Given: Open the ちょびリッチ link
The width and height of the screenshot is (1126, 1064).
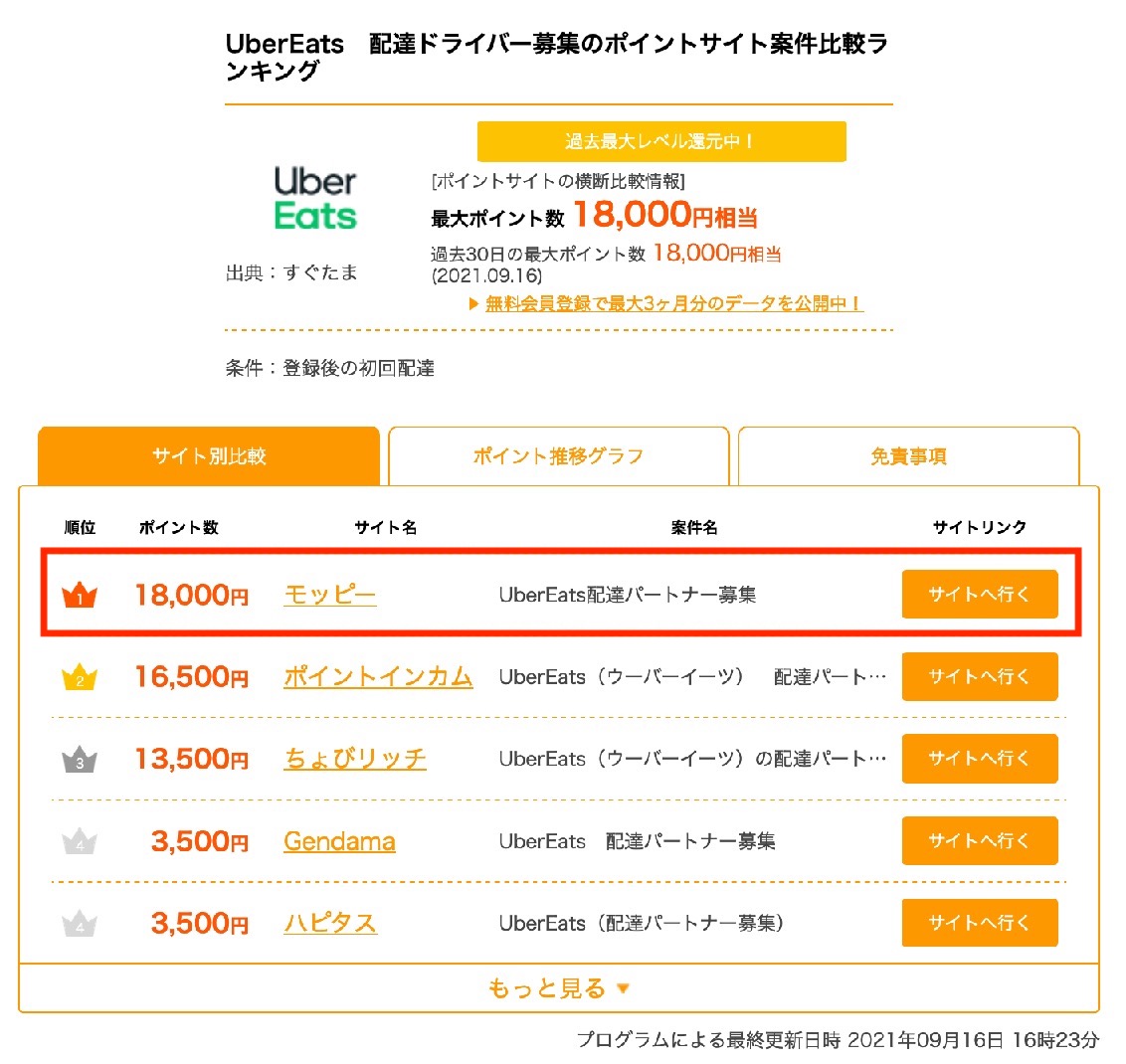Looking at the screenshot, I should click(x=355, y=759).
